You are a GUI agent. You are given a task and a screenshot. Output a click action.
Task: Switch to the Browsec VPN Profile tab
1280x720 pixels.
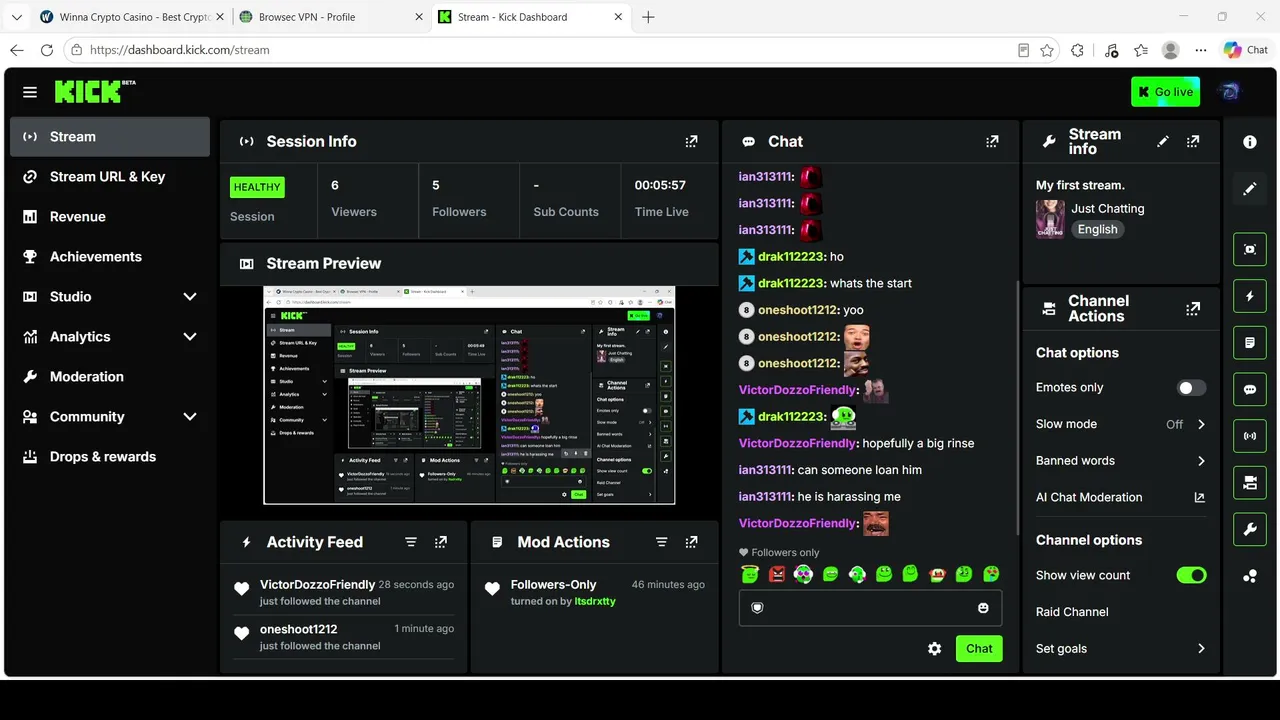click(x=330, y=17)
